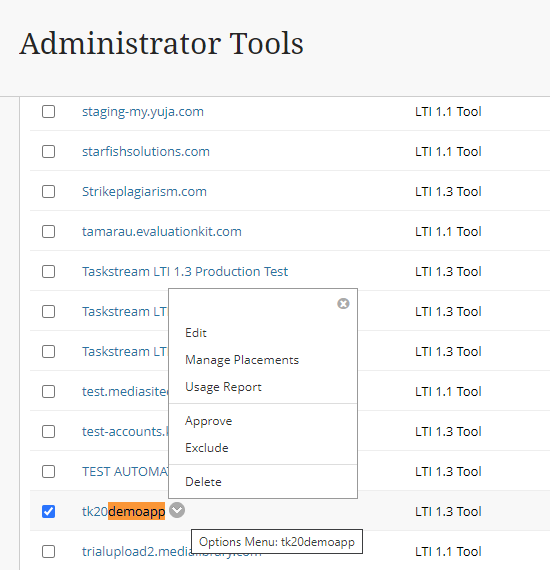Select Delete in the options menu
Screen dimensions: 550x570
[203, 482]
